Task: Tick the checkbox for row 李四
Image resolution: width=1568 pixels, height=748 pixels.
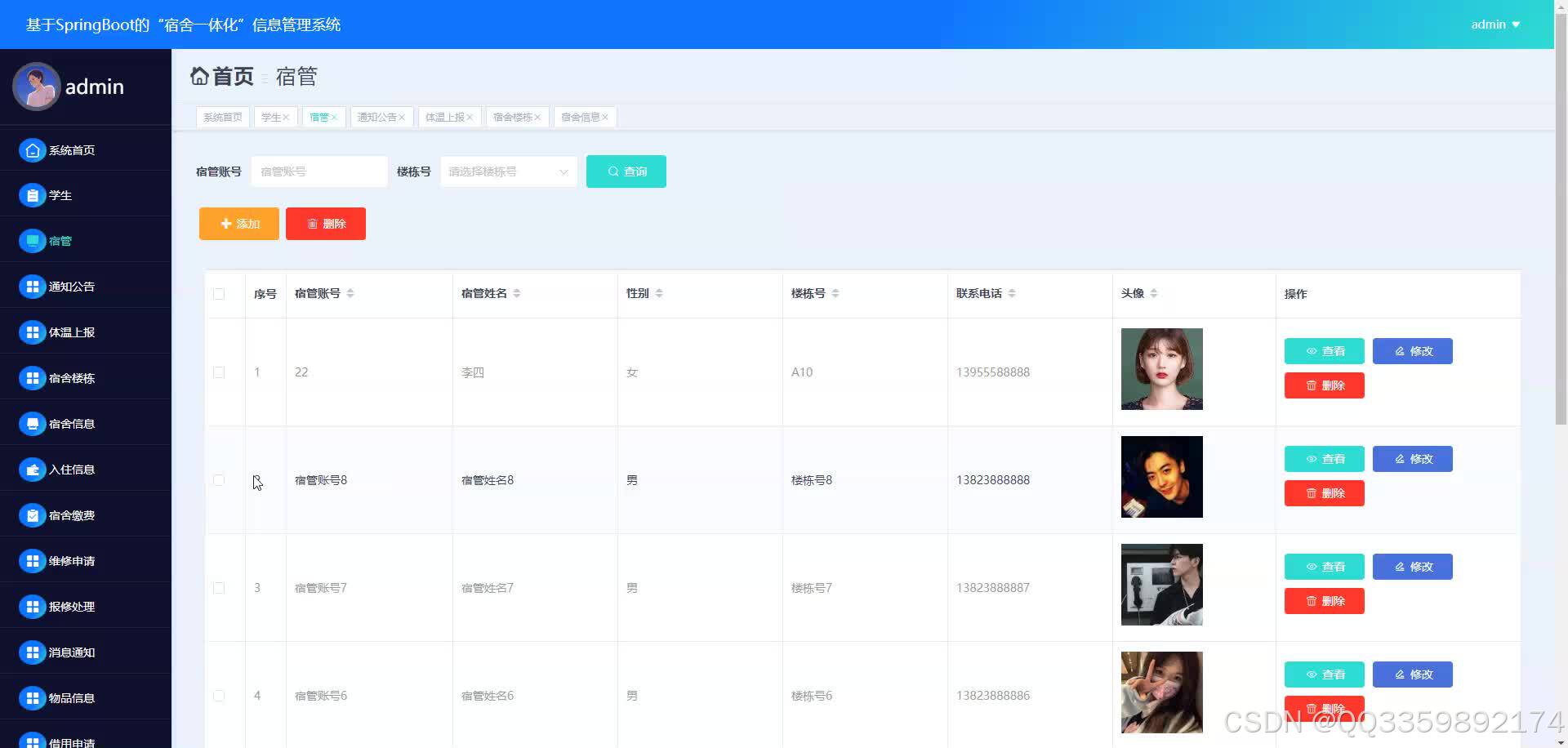Action: tap(219, 372)
